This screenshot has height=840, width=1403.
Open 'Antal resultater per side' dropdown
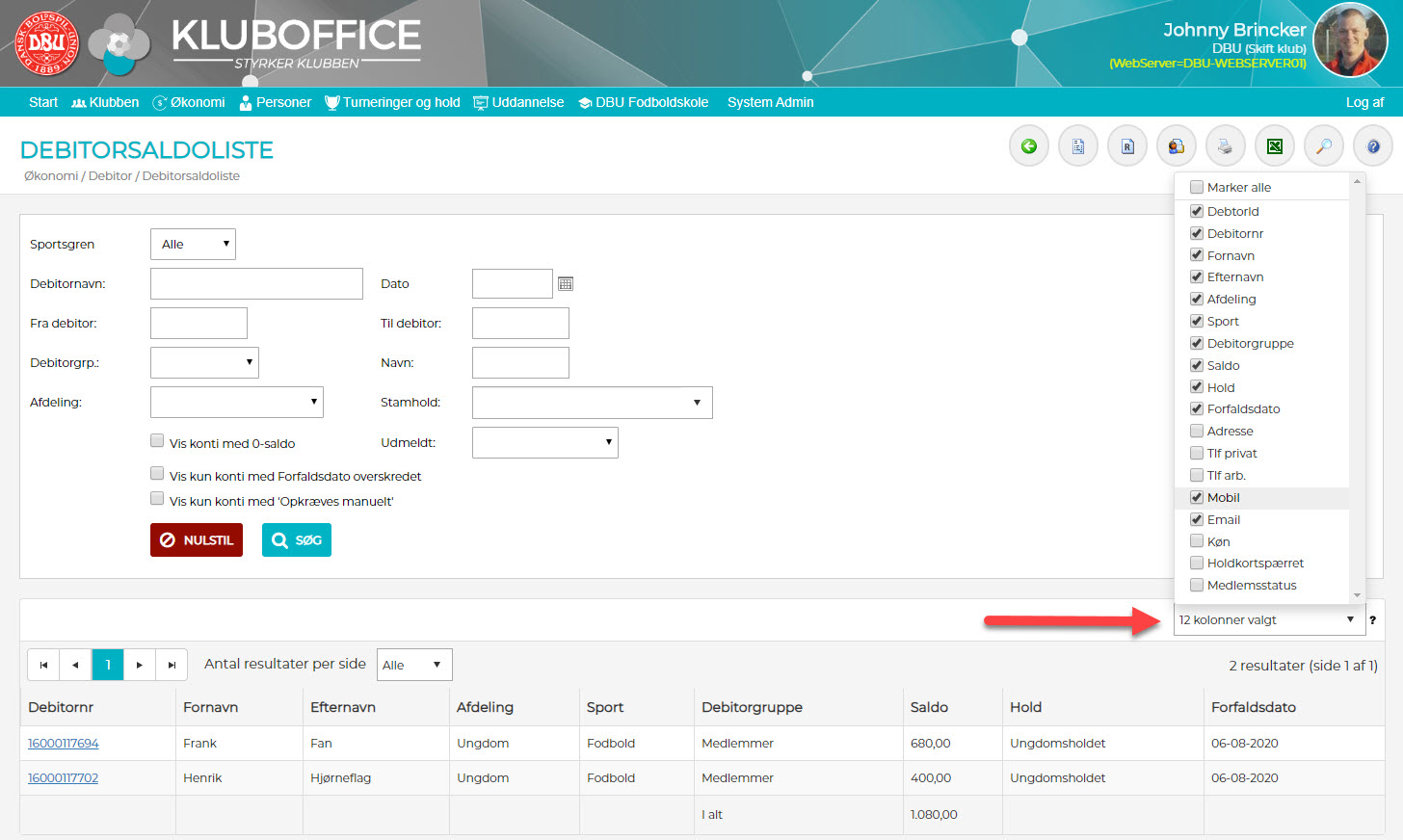pos(414,665)
